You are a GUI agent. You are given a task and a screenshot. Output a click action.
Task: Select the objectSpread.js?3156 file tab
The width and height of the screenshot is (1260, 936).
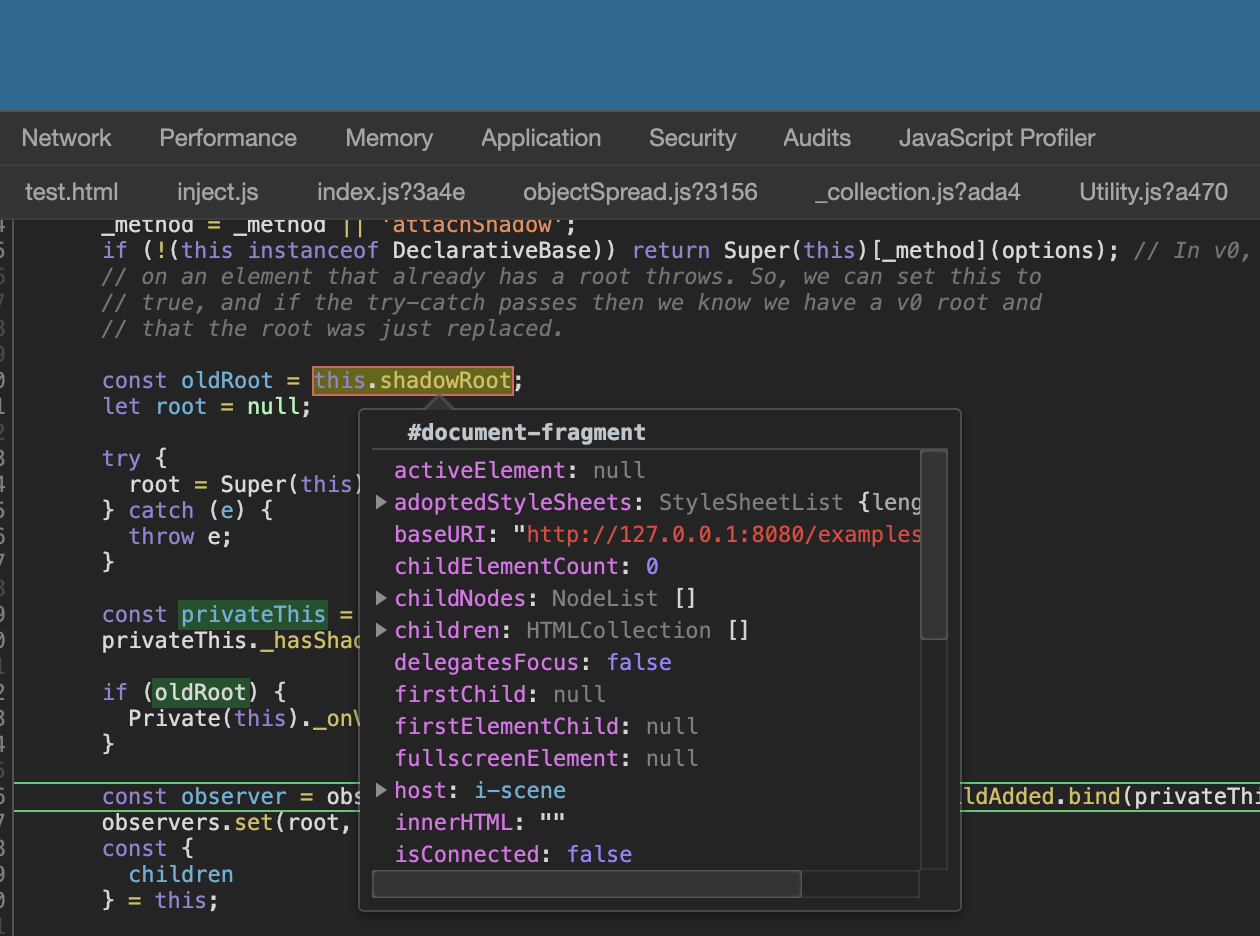click(640, 192)
